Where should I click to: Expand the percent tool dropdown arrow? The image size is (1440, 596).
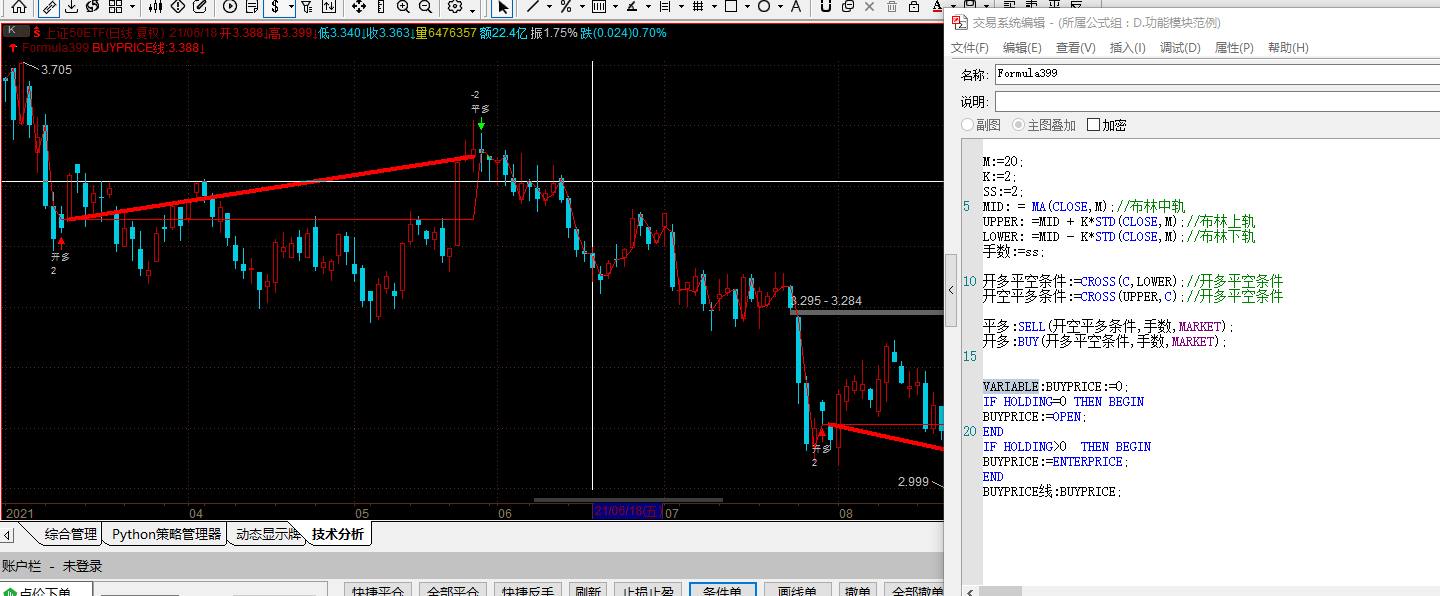582,7
